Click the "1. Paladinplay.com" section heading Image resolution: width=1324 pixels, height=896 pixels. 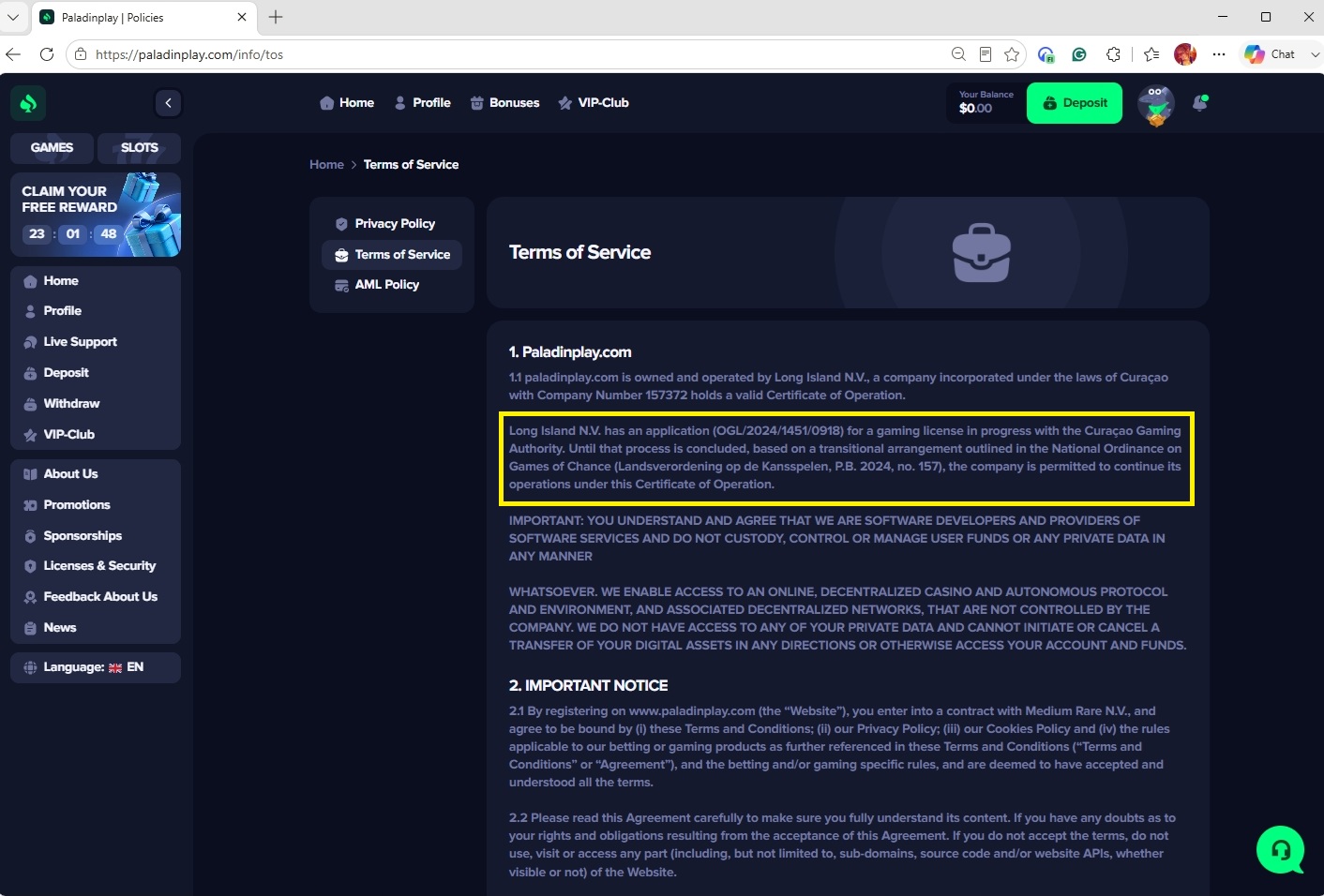point(570,352)
